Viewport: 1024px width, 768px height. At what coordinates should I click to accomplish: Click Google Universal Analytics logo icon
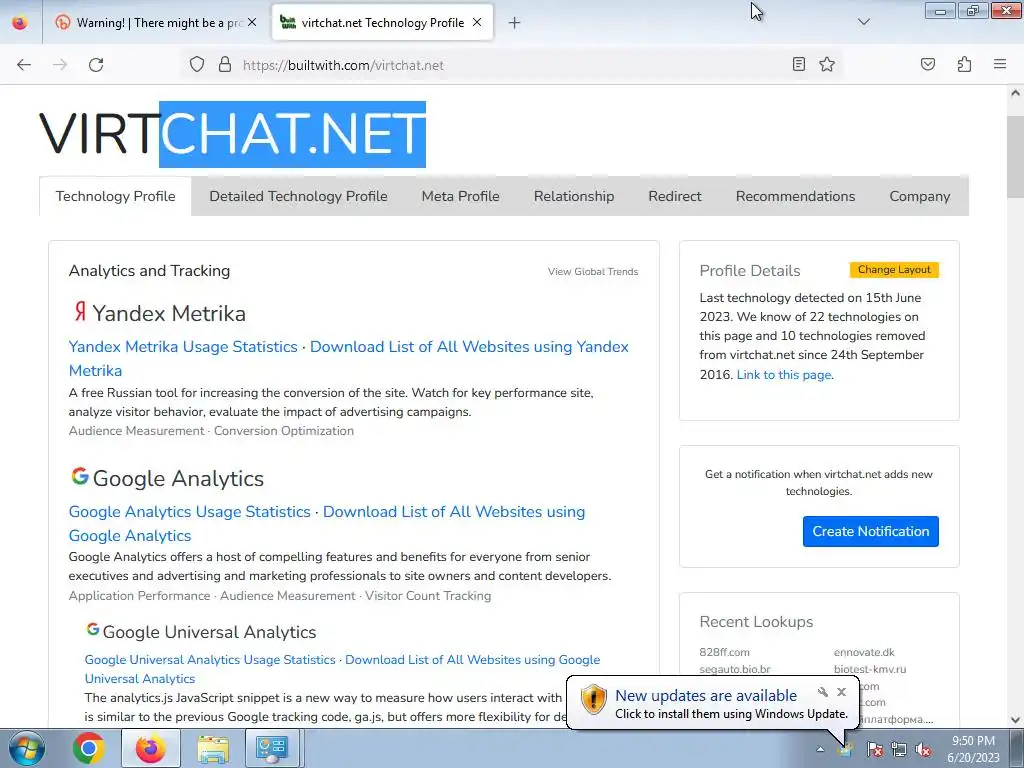click(x=93, y=630)
